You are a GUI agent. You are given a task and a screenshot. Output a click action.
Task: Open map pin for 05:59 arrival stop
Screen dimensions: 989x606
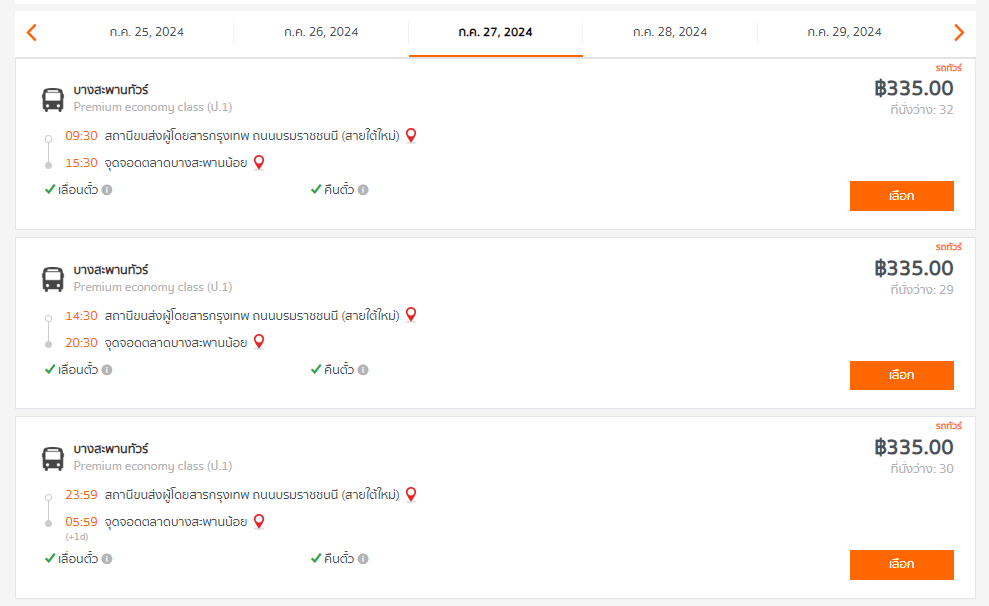[259, 522]
